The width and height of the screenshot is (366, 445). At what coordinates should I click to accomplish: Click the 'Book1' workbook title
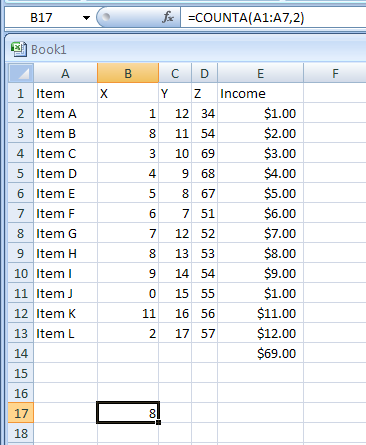[49, 50]
